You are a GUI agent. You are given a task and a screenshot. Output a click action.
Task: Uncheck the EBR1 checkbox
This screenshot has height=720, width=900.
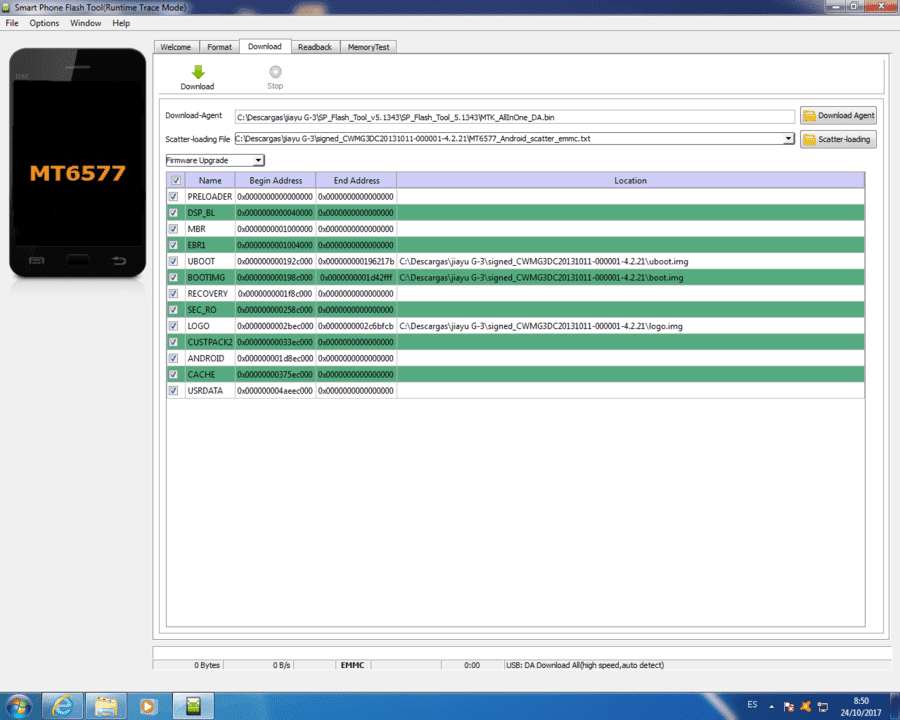pyautogui.click(x=173, y=245)
